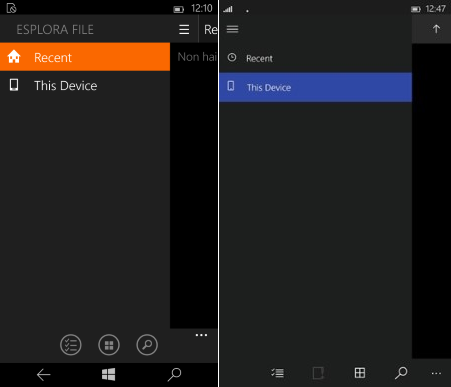The image size is (451, 387).
Task: Tap the notification icon at top-left status bar
Action: click(11, 8)
